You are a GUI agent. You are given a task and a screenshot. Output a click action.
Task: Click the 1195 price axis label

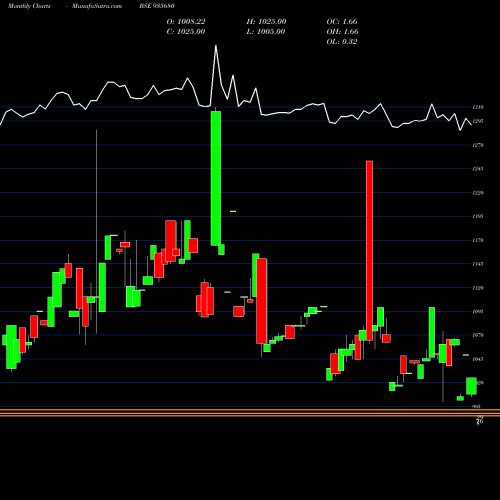point(478,217)
